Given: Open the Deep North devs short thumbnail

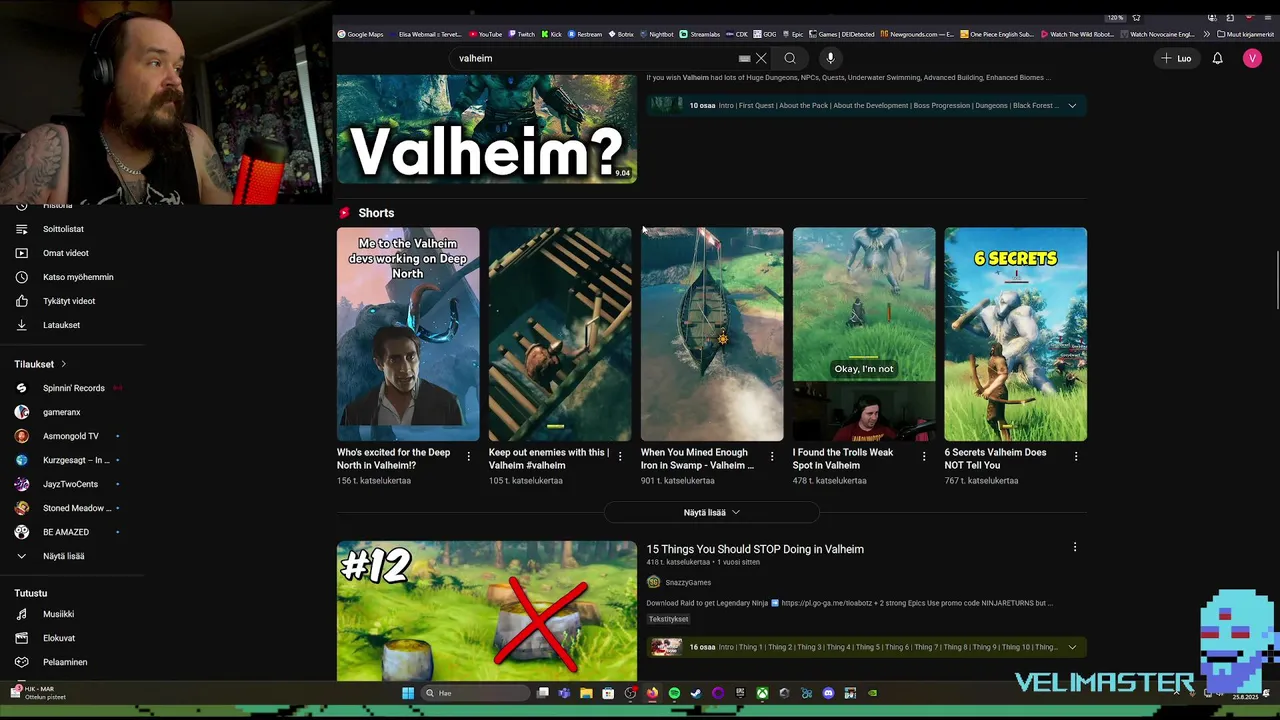Looking at the screenshot, I should coord(408,334).
